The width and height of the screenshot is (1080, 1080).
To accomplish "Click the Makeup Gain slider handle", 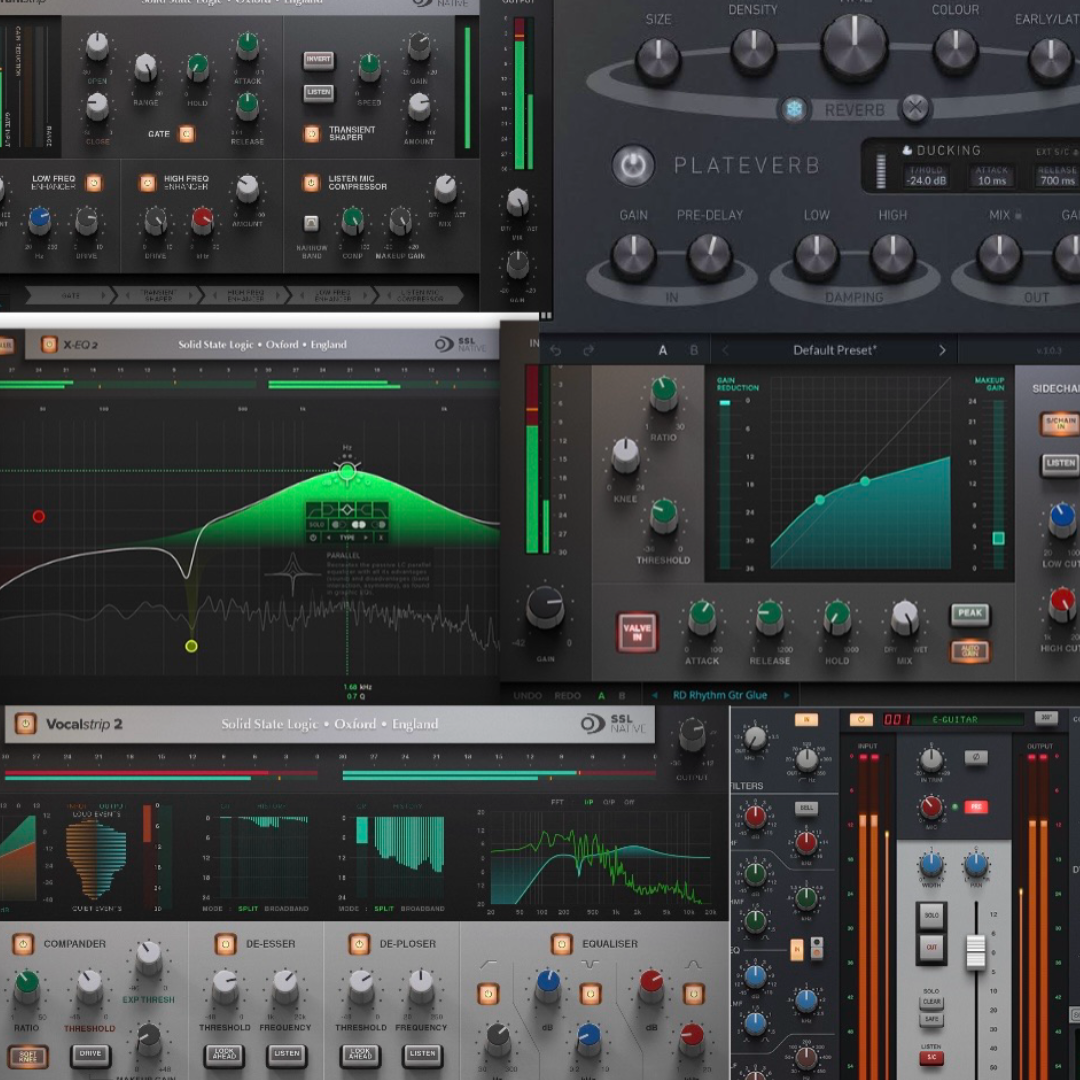I will [998, 538].
